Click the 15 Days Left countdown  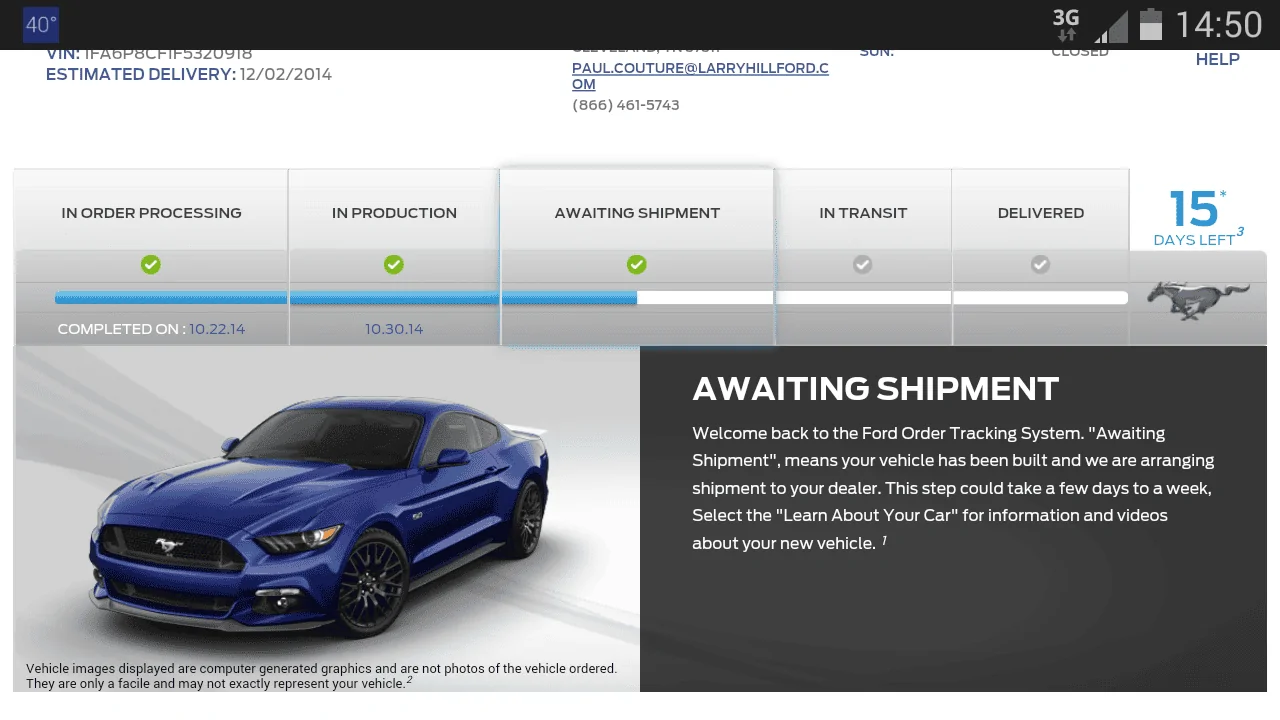1197,218
